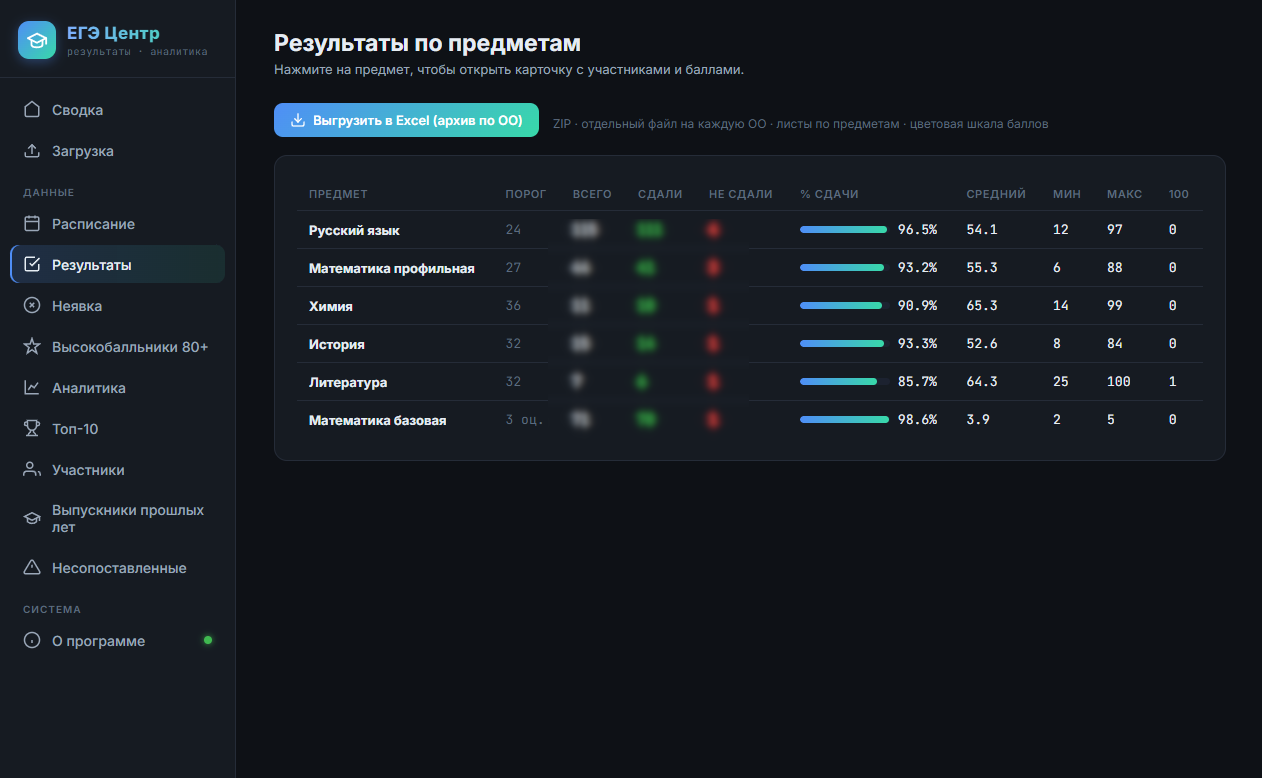Click the Высокобалльники star icon
The image size is (1262, 778).
click(x=32, y=347)
